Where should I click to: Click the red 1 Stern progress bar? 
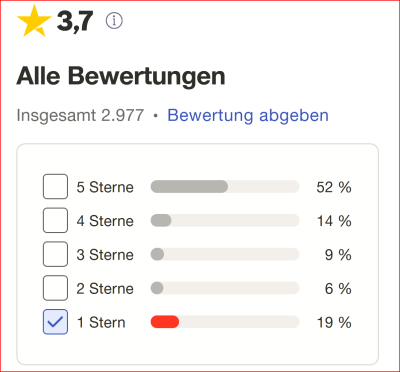click(225, 322)
